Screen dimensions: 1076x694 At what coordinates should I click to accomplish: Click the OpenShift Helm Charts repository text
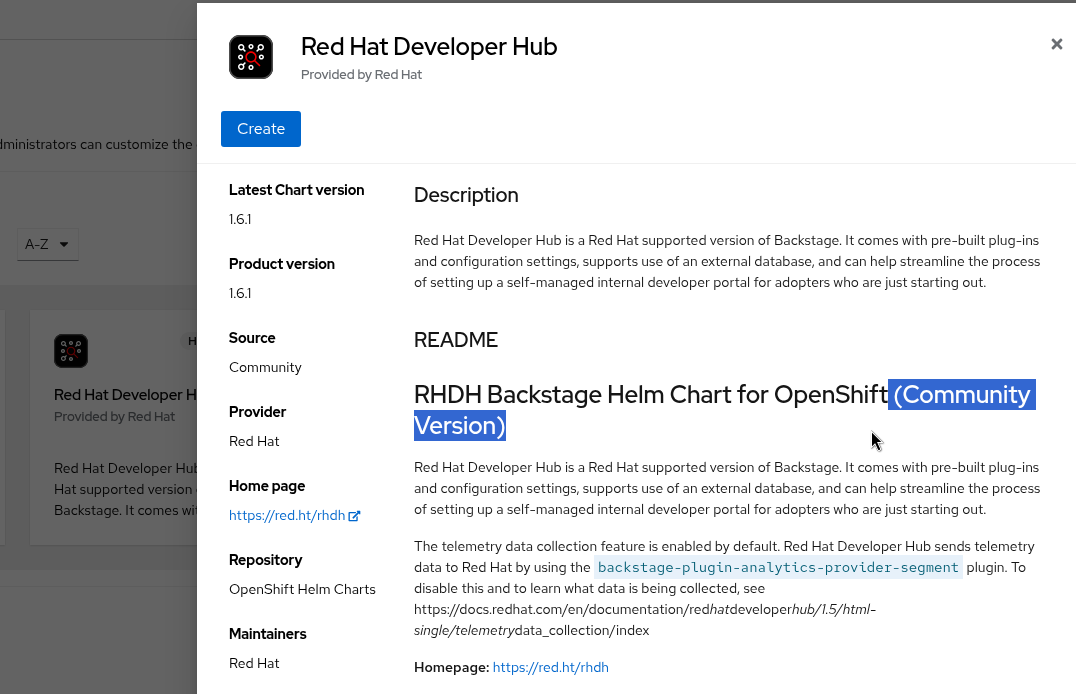tap(302, 590)
